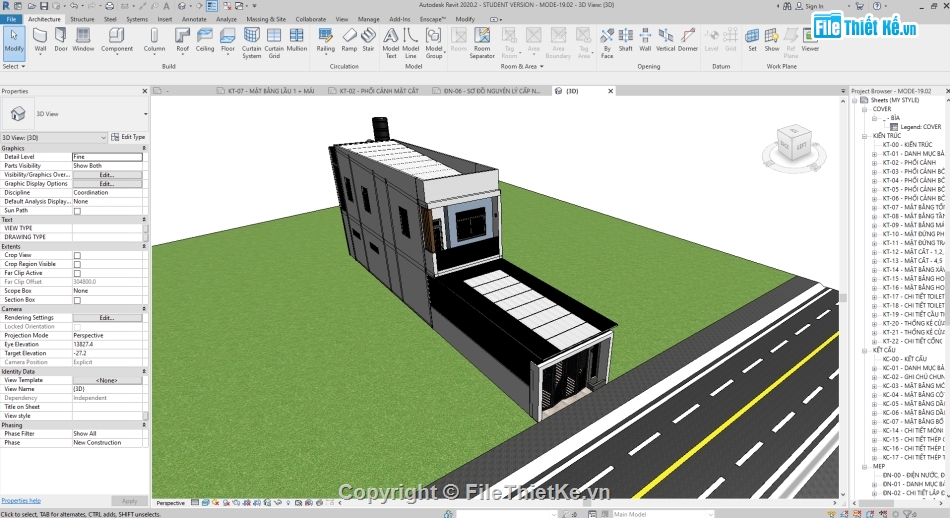Open the Select panel dropdown
This screenshot has width=950, height=518.
[x=13, y=67]
